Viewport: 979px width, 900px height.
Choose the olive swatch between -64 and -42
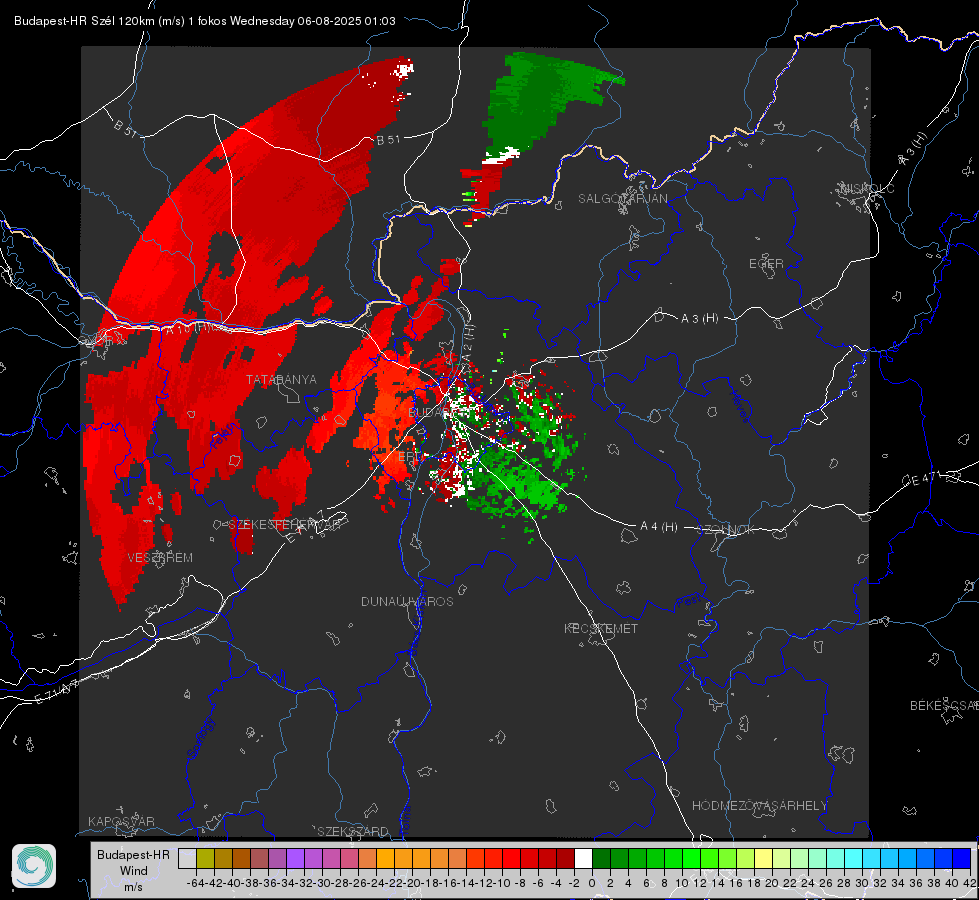205,858
